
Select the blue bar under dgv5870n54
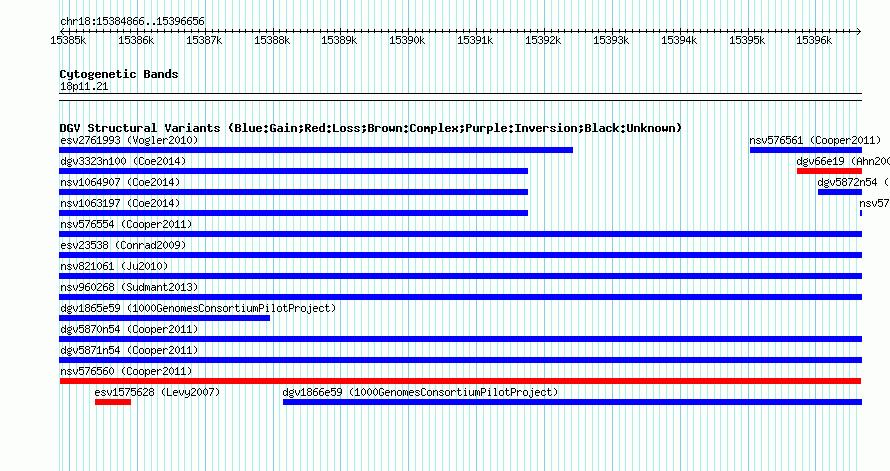(x=460, y=339)
